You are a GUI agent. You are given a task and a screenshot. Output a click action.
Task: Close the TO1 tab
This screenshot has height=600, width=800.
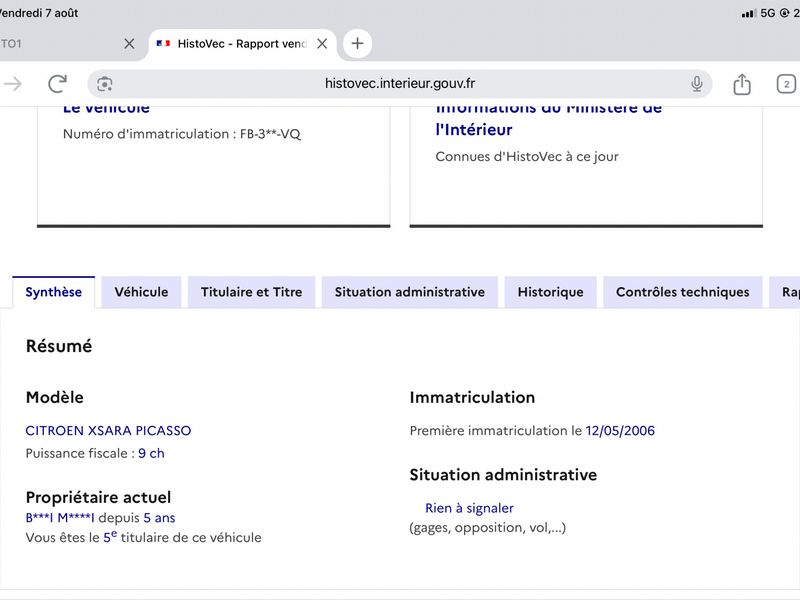coord(129,44)
